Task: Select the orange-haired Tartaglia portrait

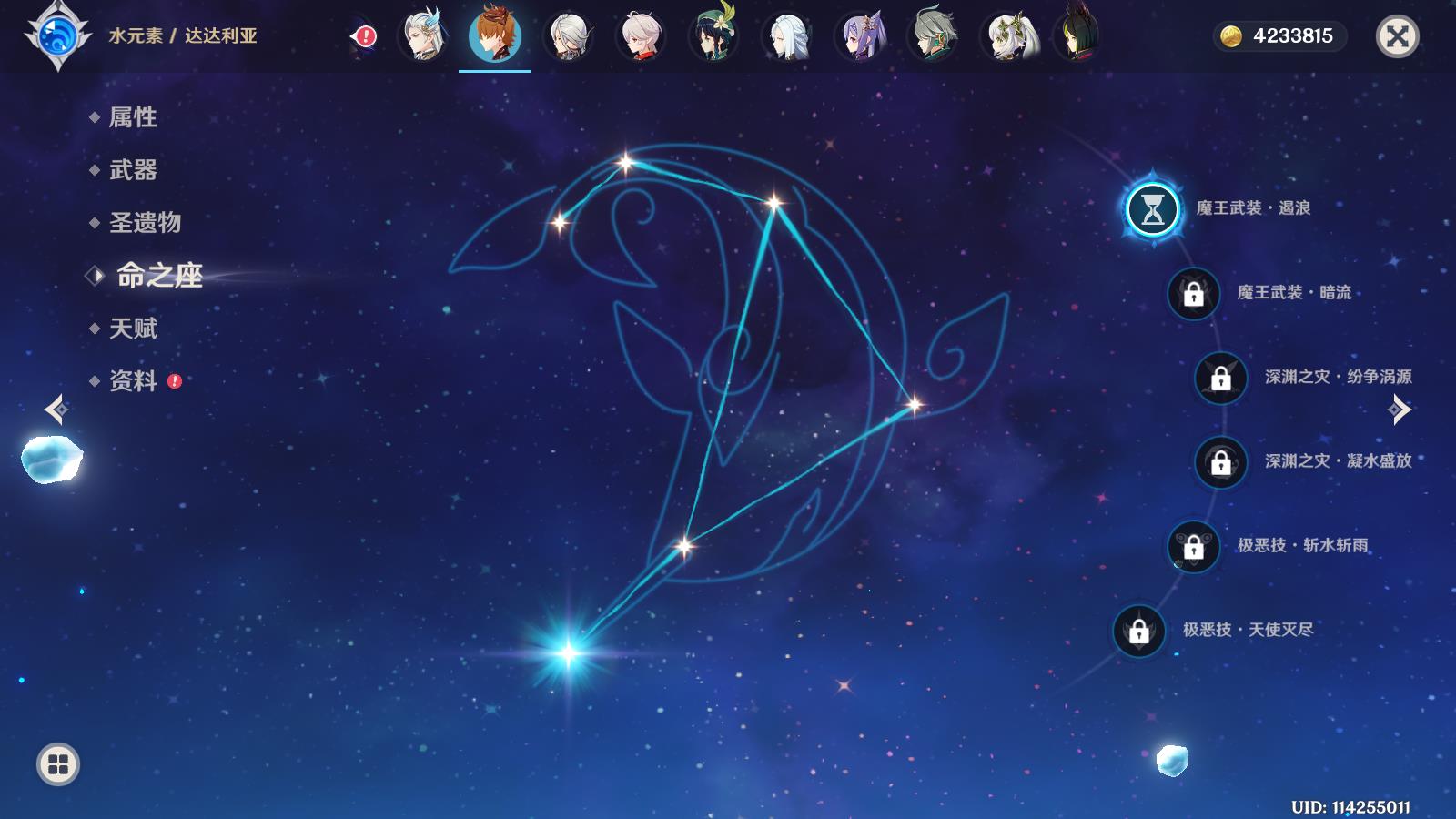Action: pyautogui.click(x=495, y=35)
